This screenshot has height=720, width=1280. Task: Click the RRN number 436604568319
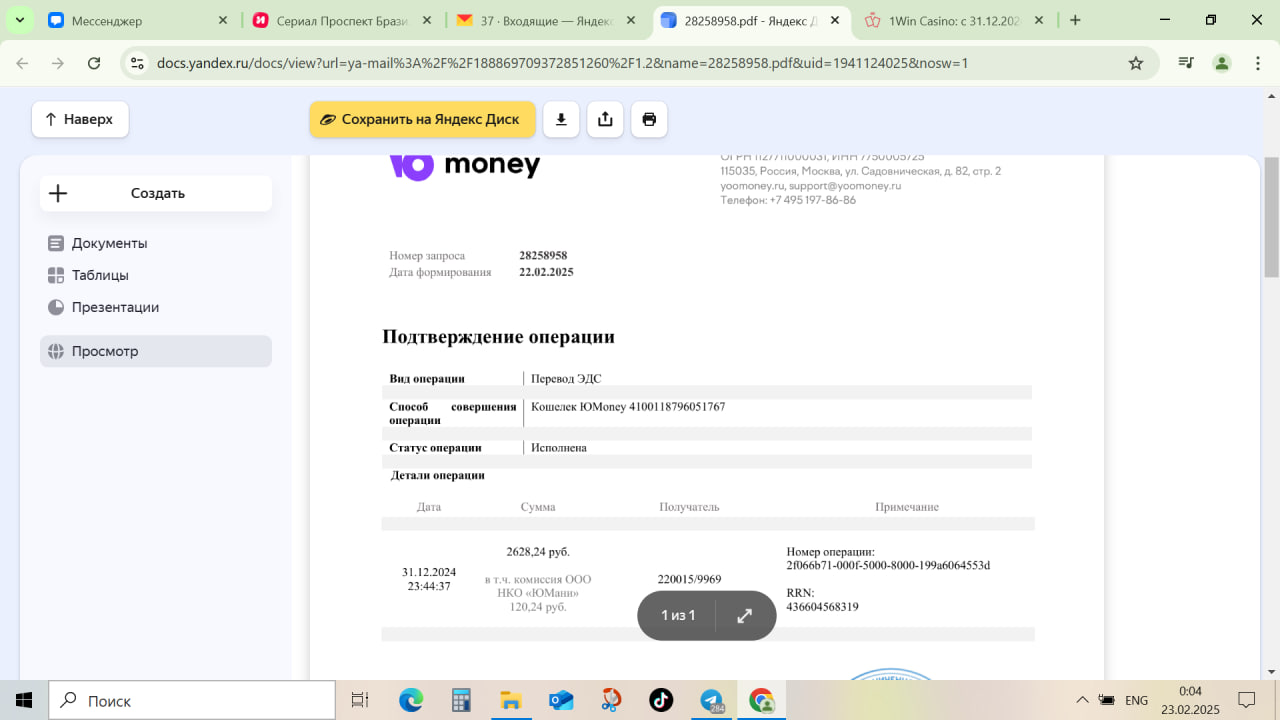point(823,607)
